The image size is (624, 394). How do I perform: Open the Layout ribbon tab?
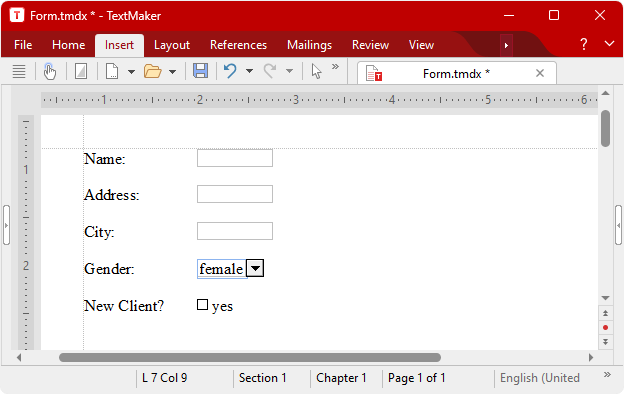point(172,45)
